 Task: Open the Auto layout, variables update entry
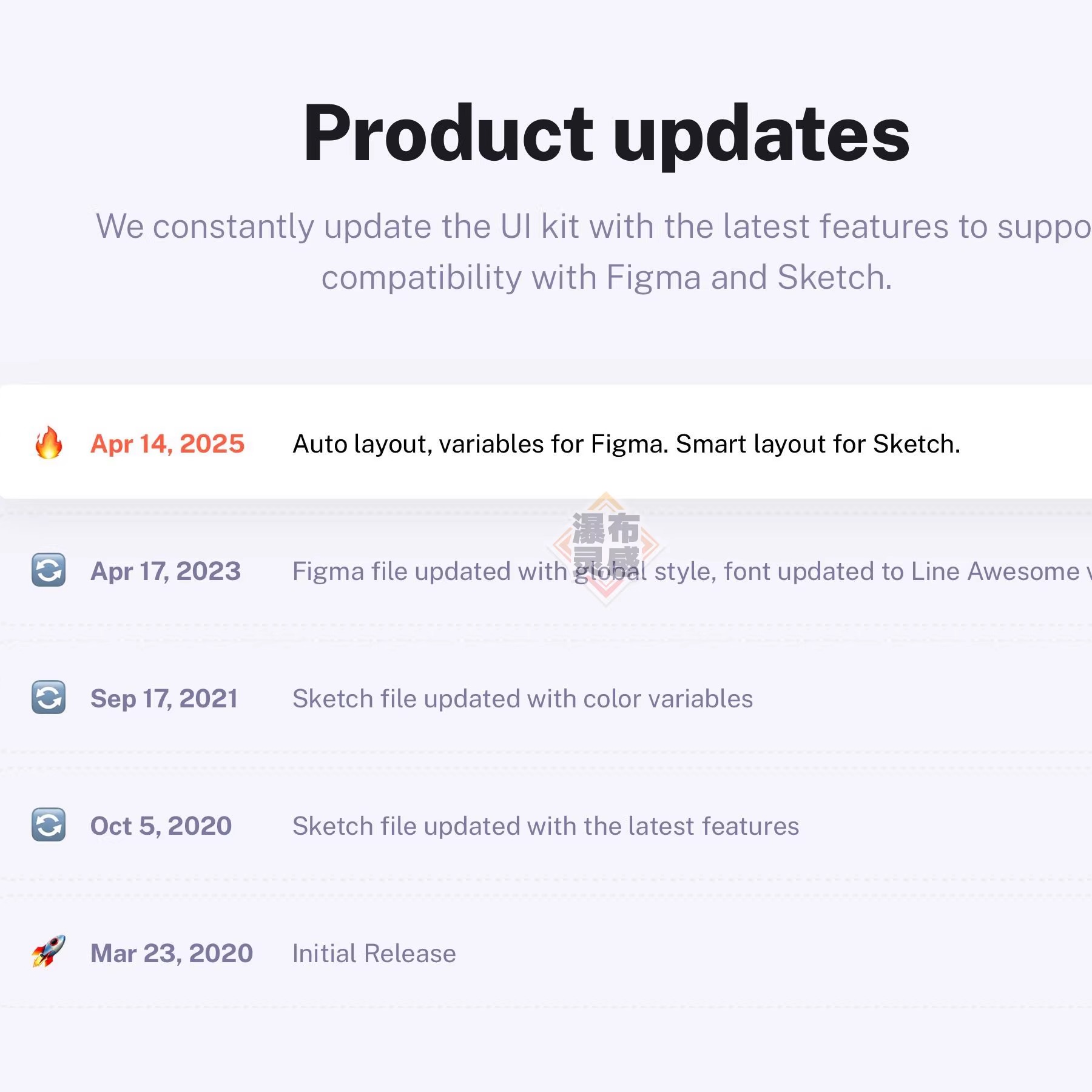tap(626, 444)
